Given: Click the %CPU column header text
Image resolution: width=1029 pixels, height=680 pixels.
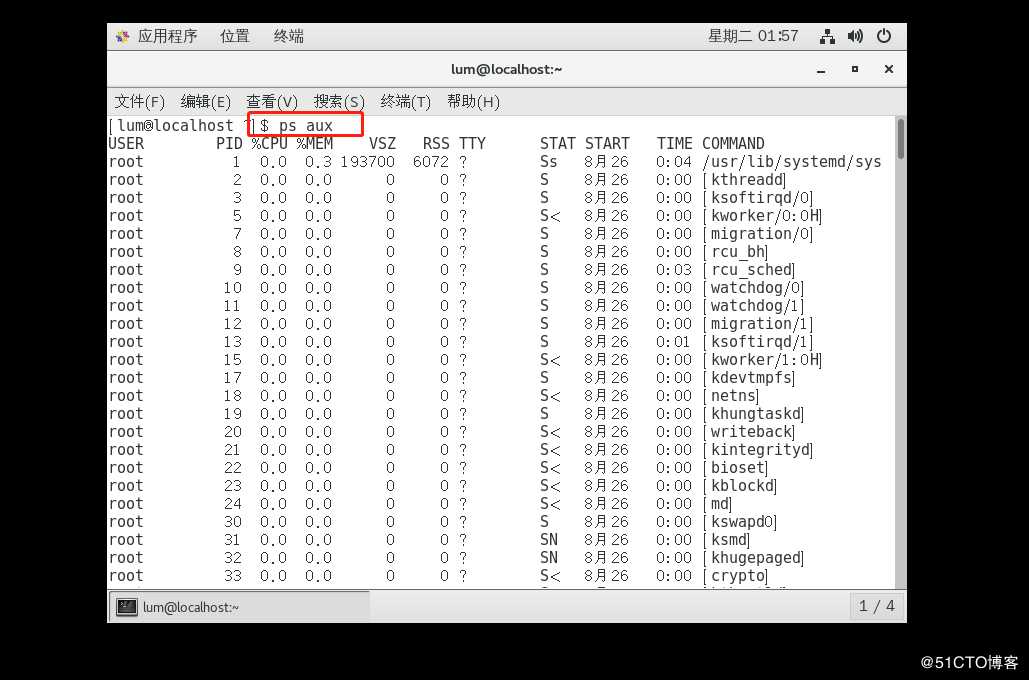Looking at the screenshot, I should [270, 144].
